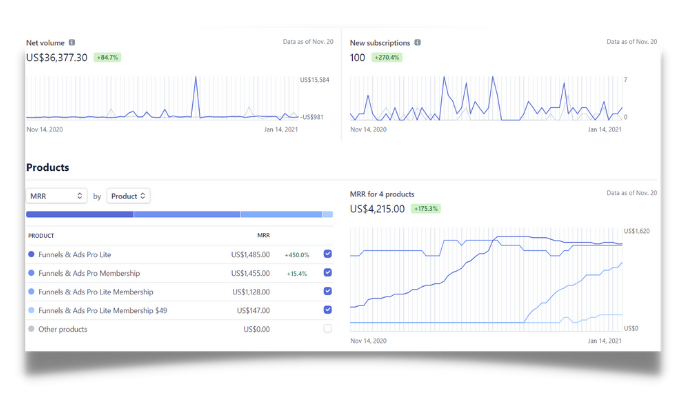
Task: Click the Net volume info icon
Action: (72, 43)
